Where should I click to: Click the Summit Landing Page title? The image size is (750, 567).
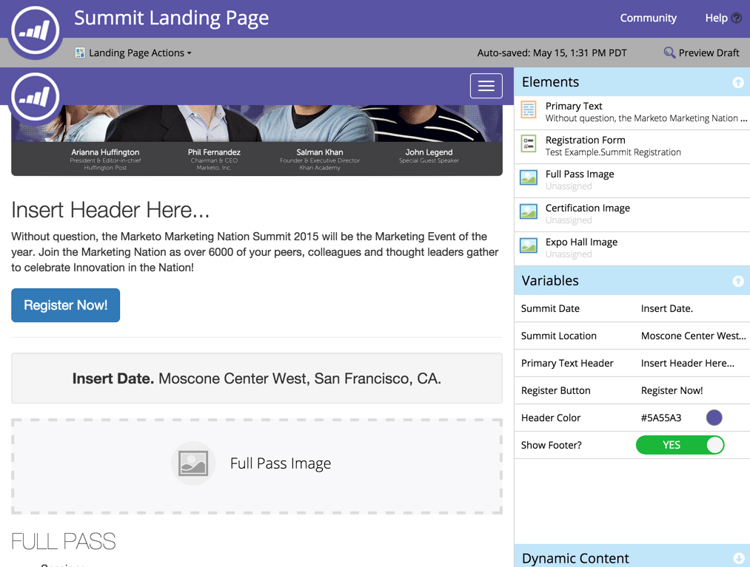pos(171,18)
